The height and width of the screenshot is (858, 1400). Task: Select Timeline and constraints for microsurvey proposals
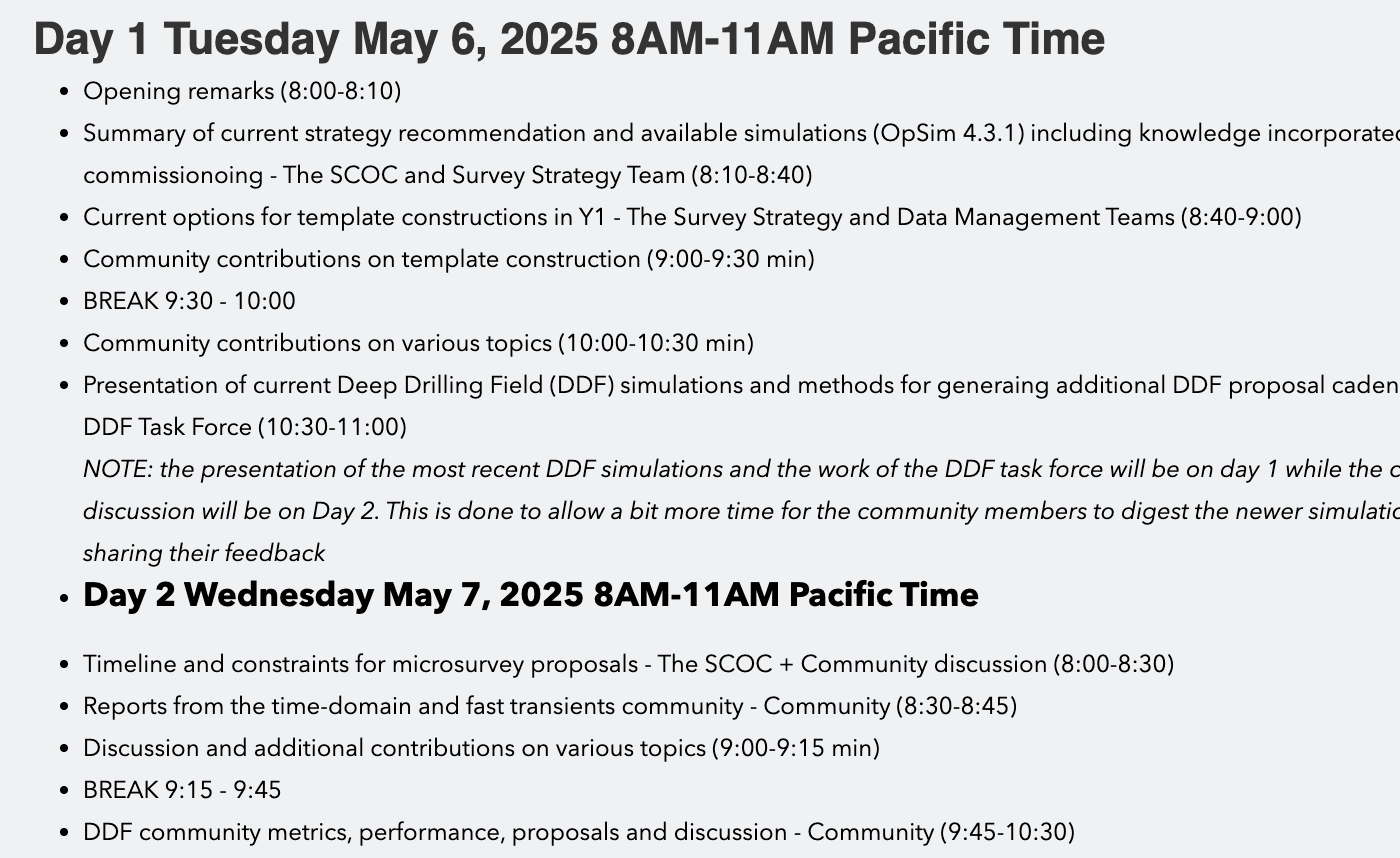[x=628, y=664]
